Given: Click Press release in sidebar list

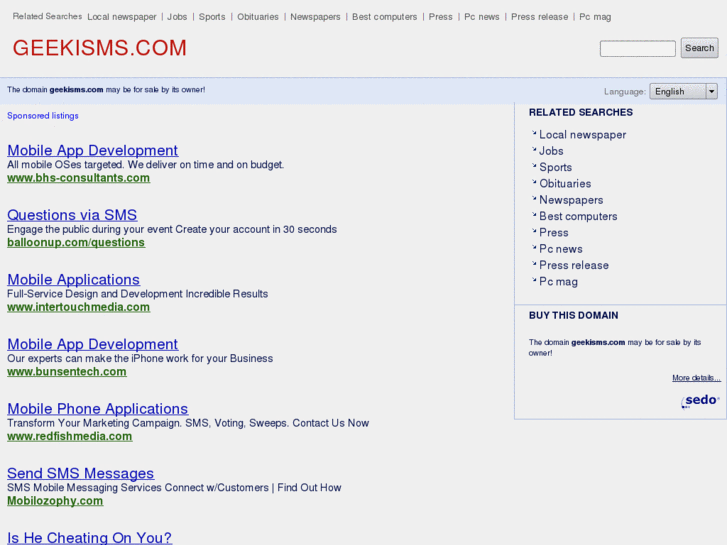Looking at the screenshot, I should [x=574, y=265].
